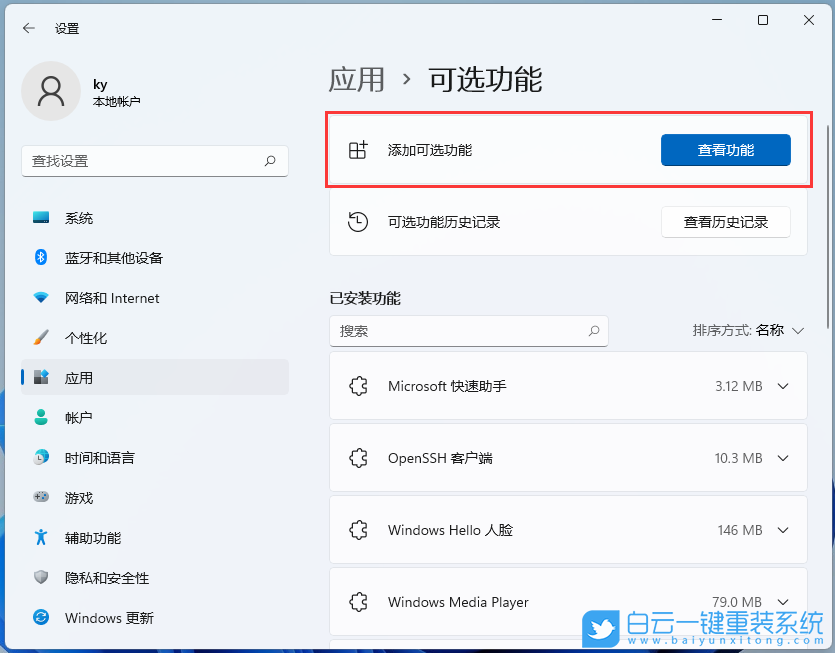Click the ky user avatar
The width and height of the screenshot is (835, 653).
pos(51,91)
